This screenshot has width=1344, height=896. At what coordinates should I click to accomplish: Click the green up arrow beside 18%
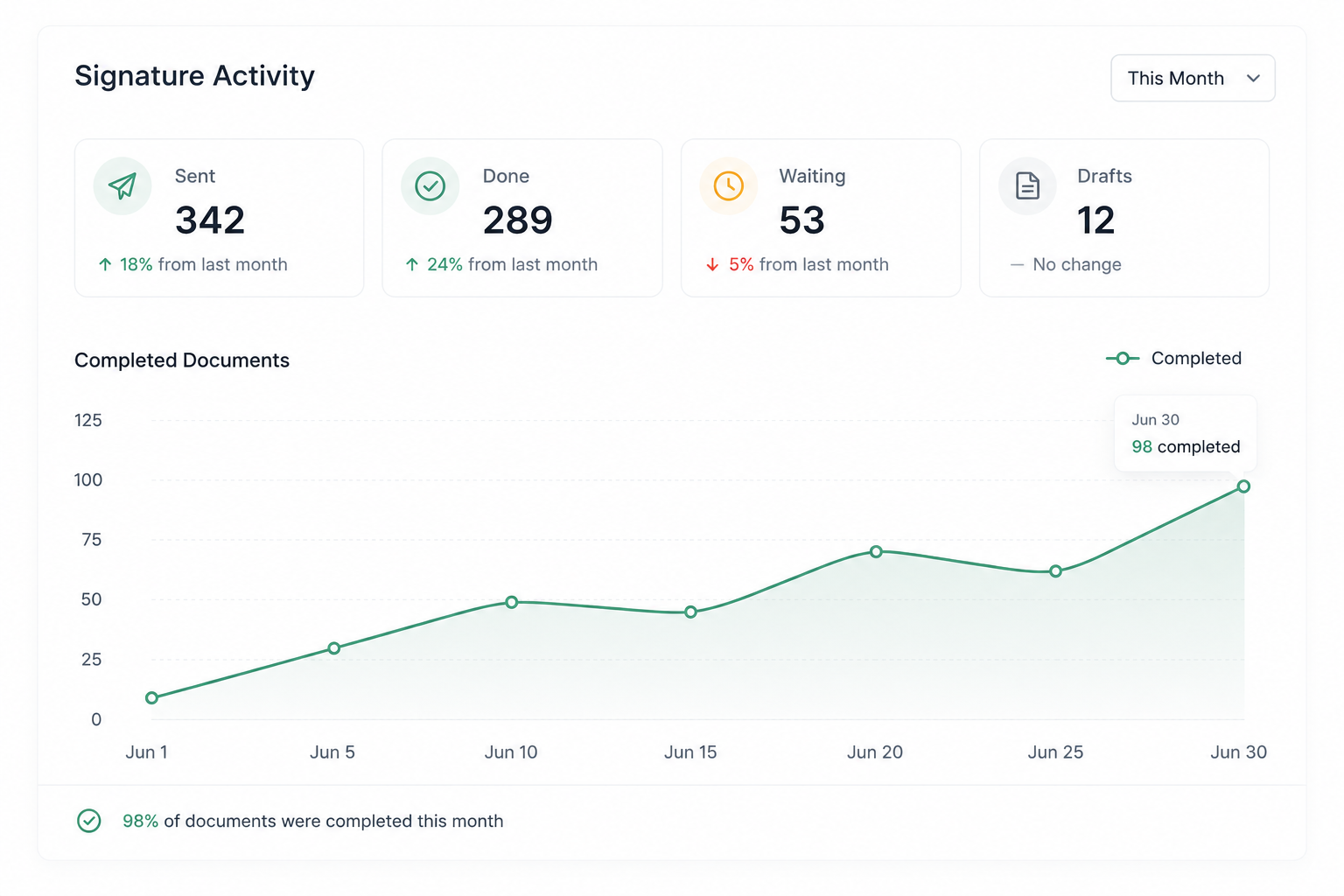pos(105,264)
